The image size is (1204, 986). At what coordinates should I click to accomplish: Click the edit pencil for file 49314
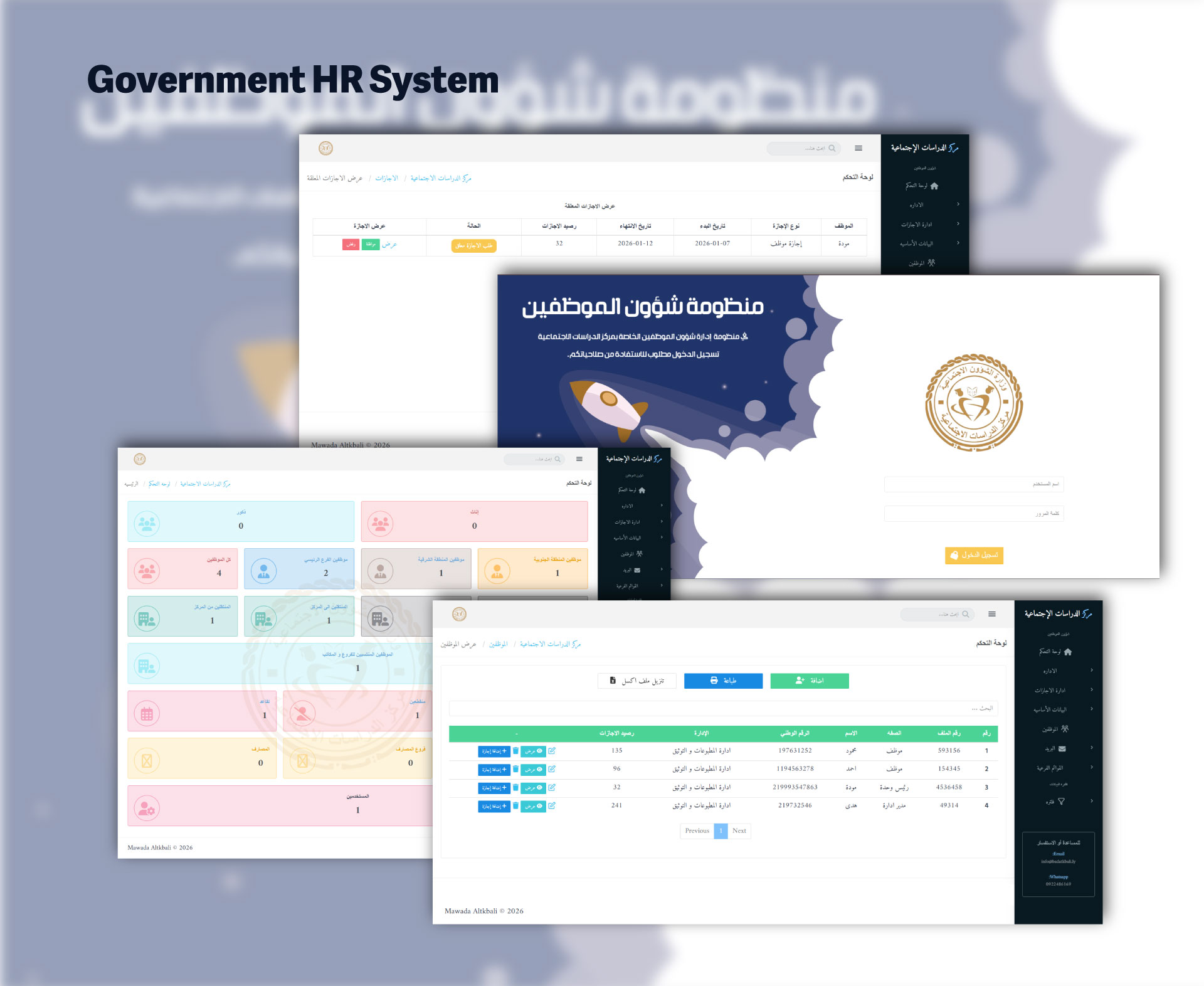[x=552, y=806]
